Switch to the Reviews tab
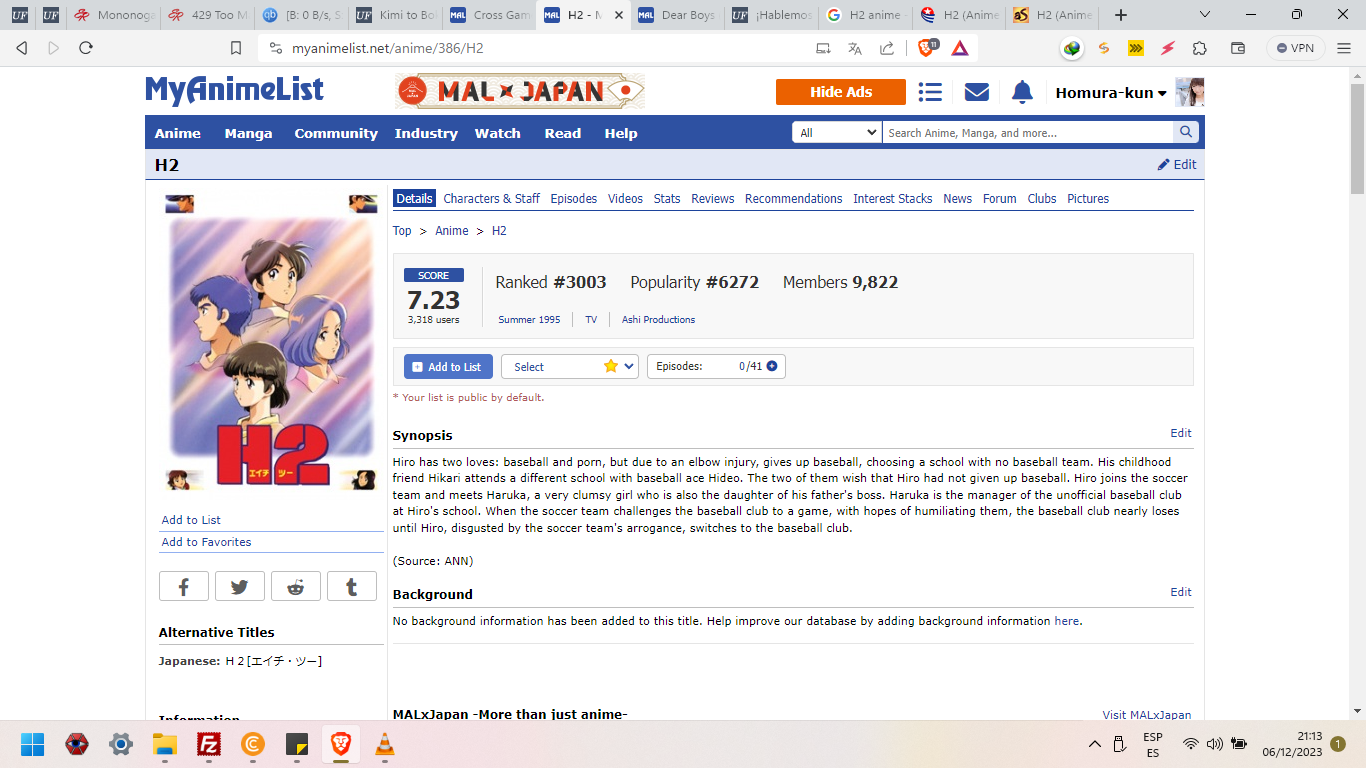The image size is (1366, 768). [713, 198]
